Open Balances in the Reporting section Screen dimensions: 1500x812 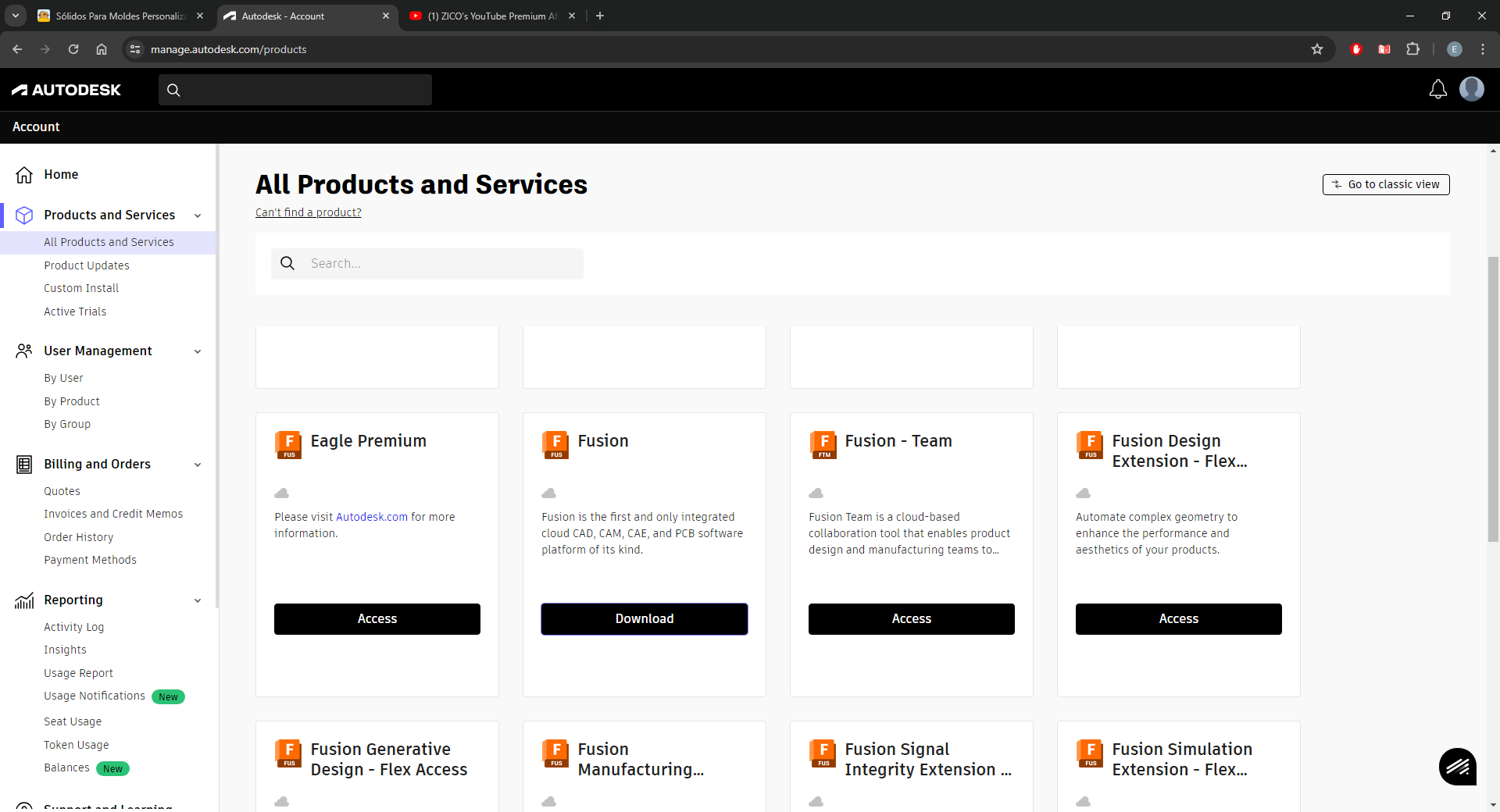tap(66, 768)
